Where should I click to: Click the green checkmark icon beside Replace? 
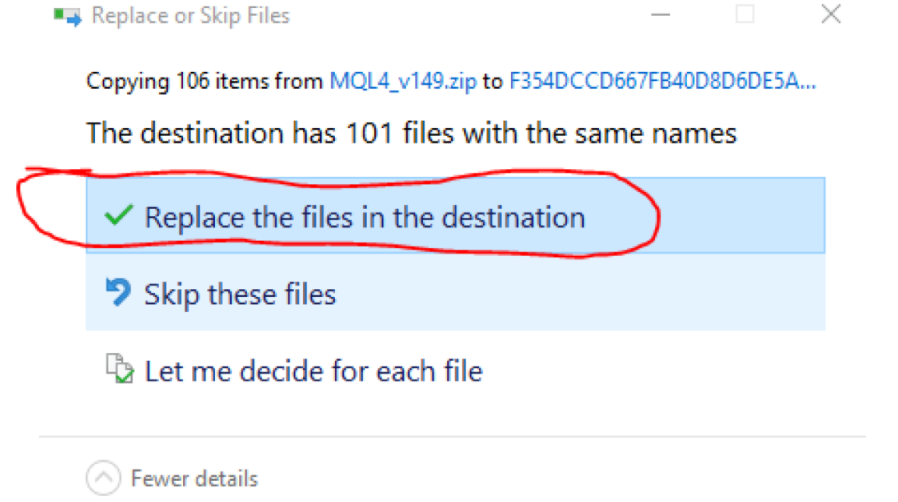tap(119, 215)
